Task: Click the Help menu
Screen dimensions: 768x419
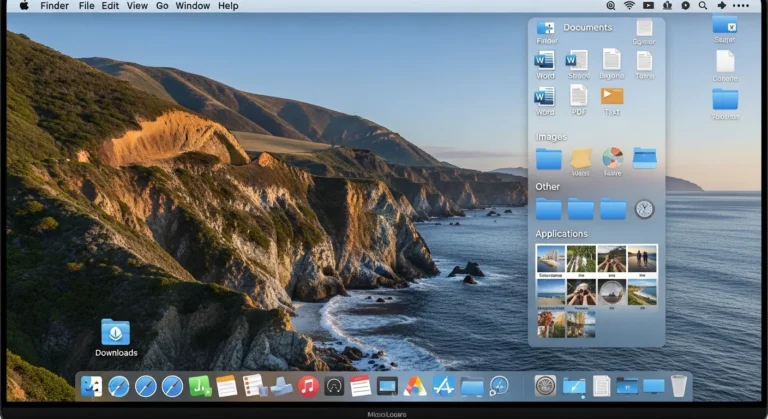Action: tap(228, 6)
